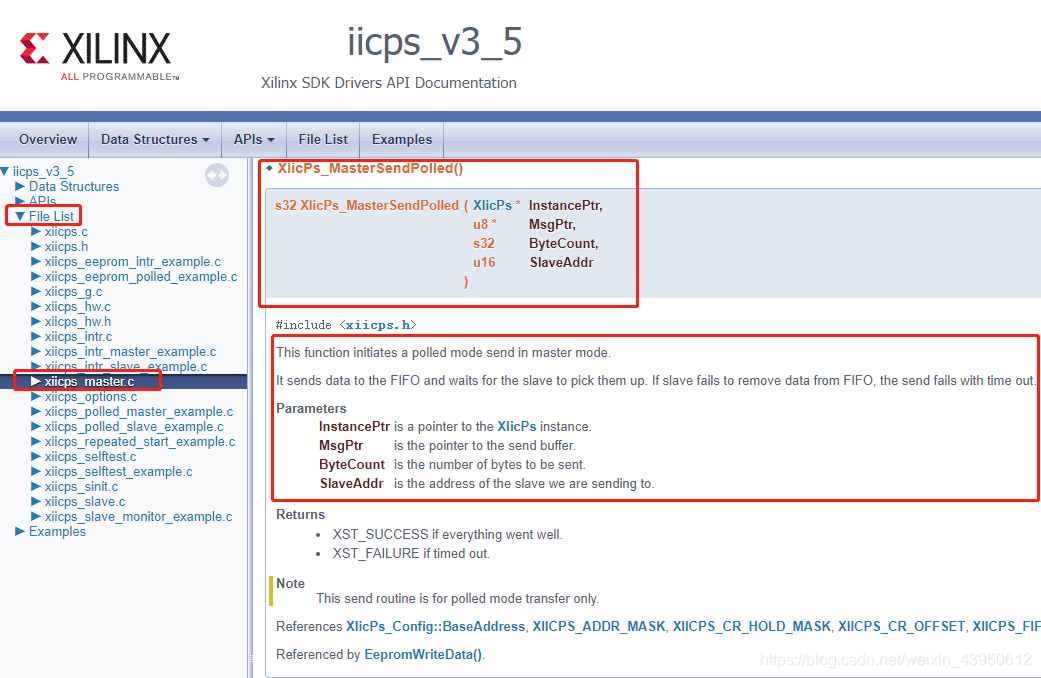This screenshot has width=1041, height=678.
Task: Click the XIicPs_MasterSendPolled() section heading
Action: point(370,168)
